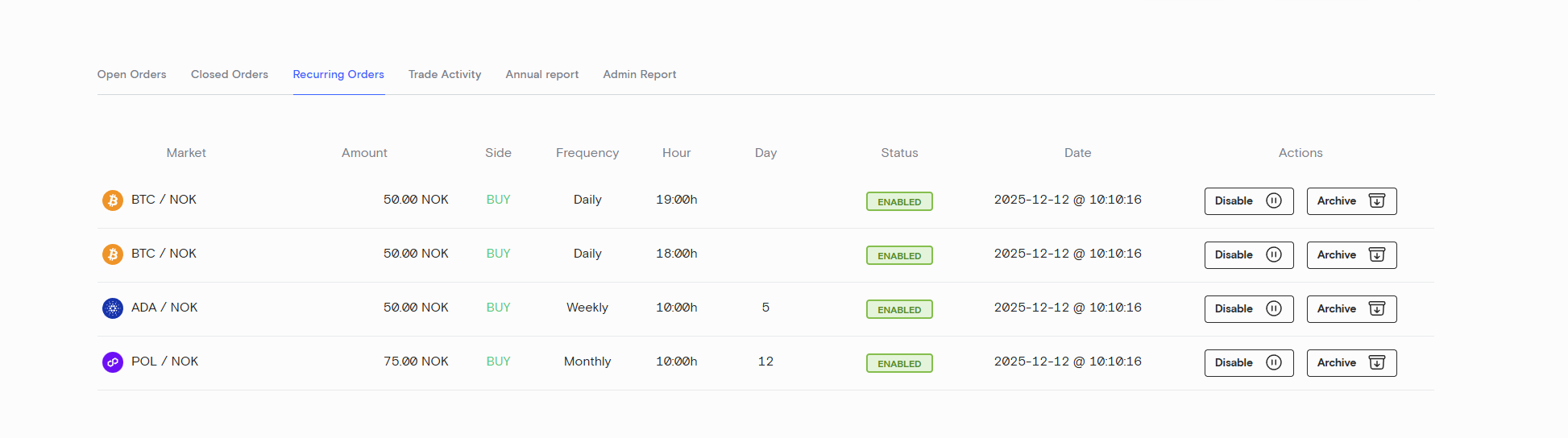Open the Annual report tab
Screen dimensions: 1568x438
(x=542, y=74)
